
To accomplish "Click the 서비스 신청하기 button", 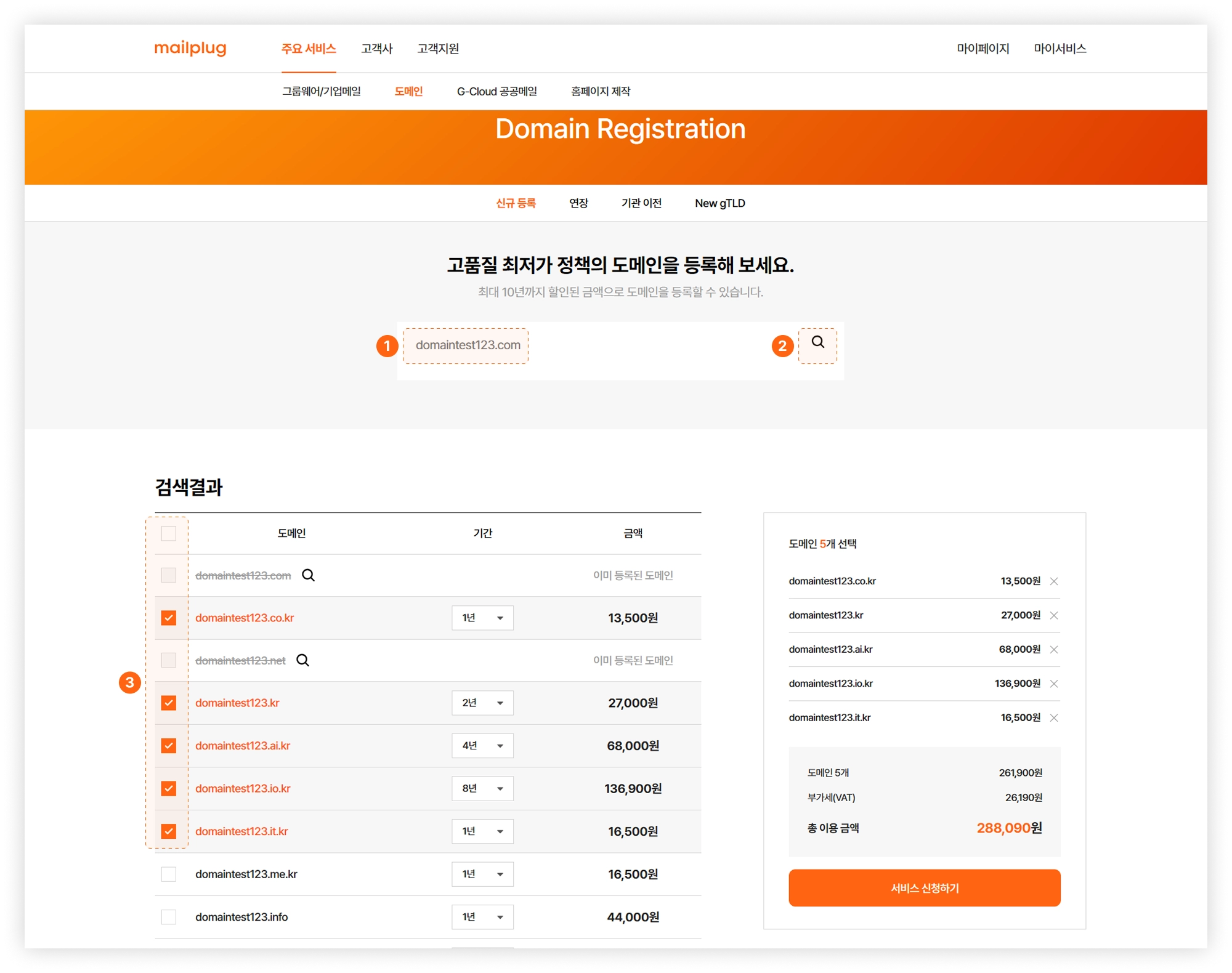I will click(x=924, y=888).
